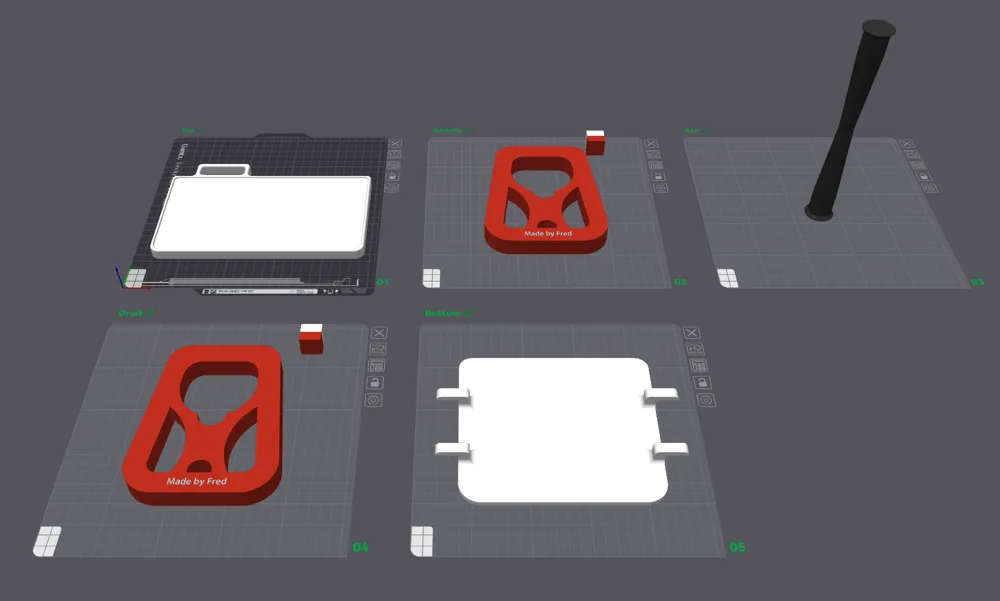Auto-orient objects on plate 03
The height and width of the screenshot is (601, 1000).
pos(913,154)
